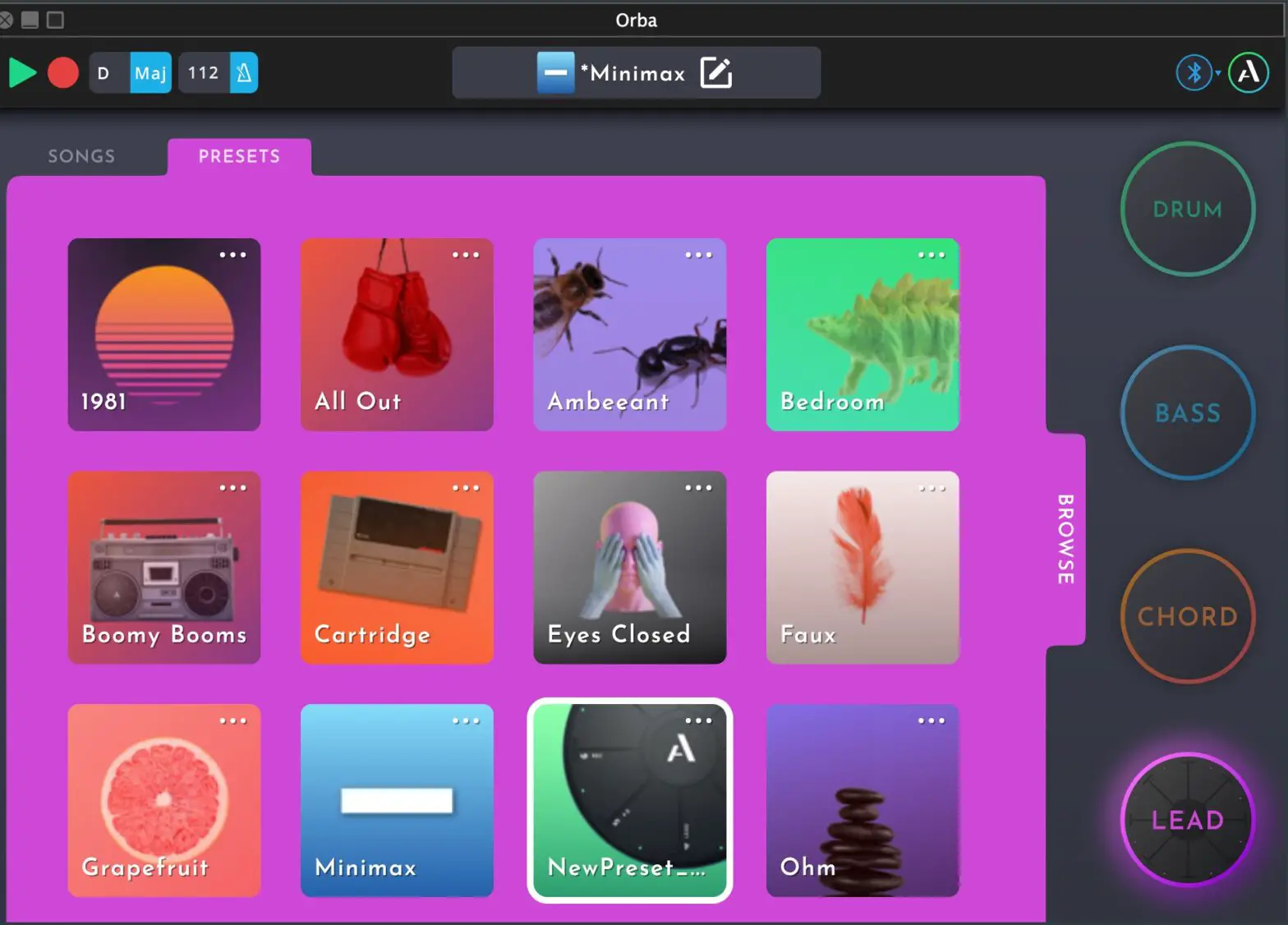Select the Grapefruit preset thumbnail
The height and width of the screenshot is (925, 1288).
coord(164,800)
